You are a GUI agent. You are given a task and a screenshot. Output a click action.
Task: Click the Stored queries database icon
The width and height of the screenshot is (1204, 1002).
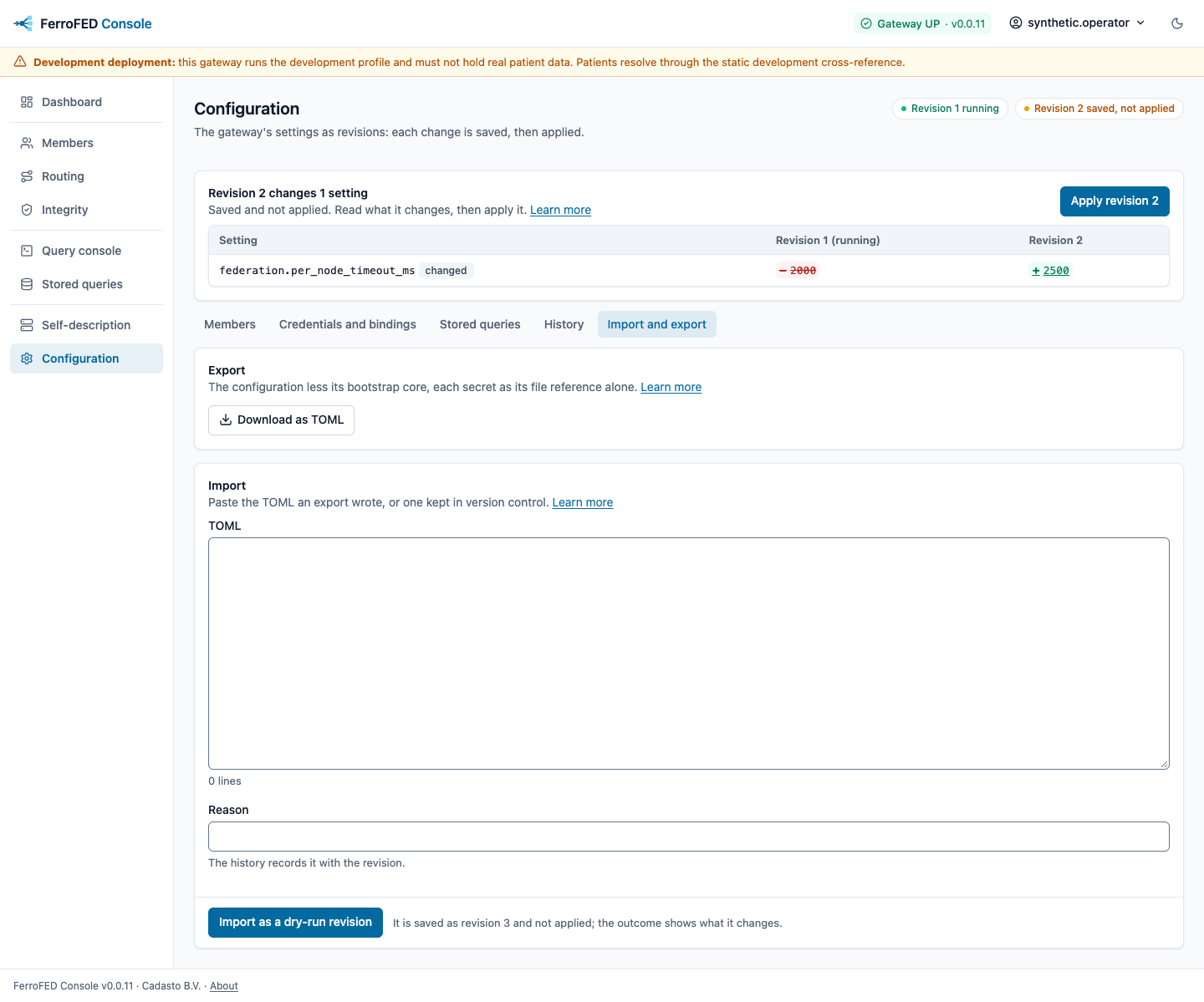point(27,284)
